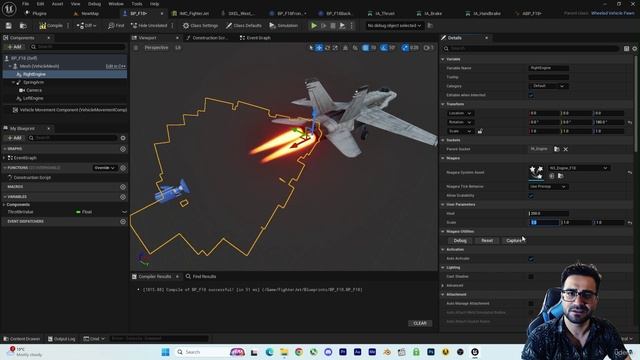Browse to Niagara asset in Content Browser
This screenshot has width=640, height=360.
pos(561,176)
